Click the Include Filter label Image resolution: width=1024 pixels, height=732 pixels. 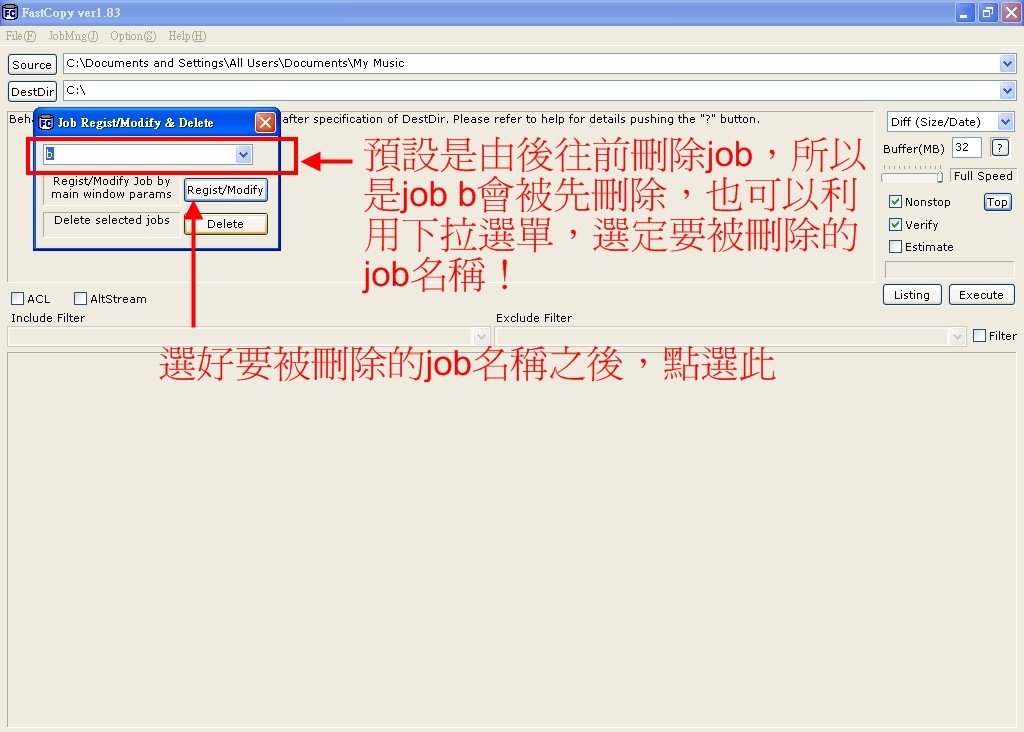tap(48, 318)
